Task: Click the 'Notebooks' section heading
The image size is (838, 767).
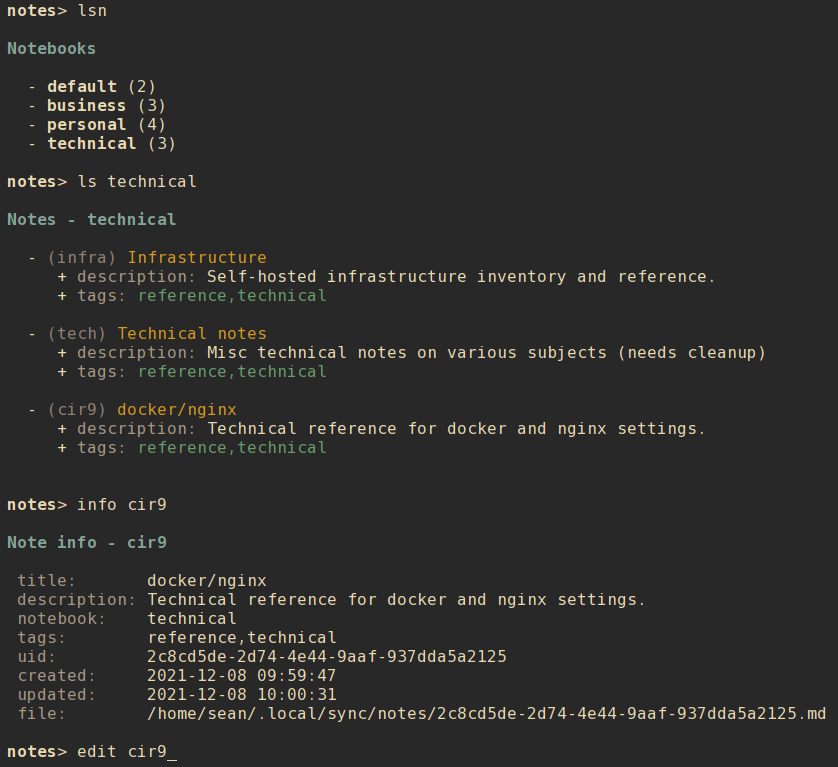Action: click(x=52, y=49)
